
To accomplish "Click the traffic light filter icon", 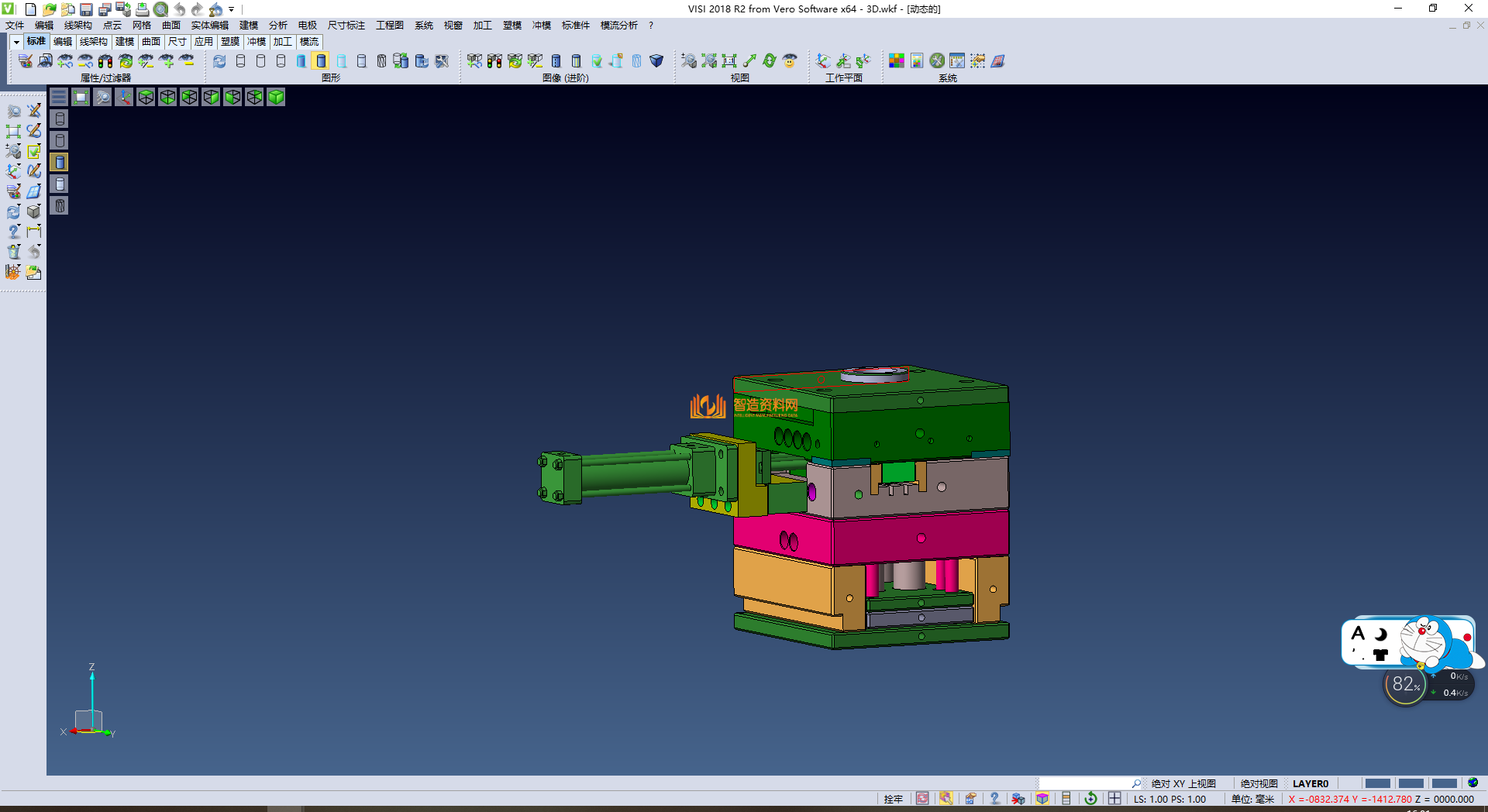I will (x=105, y=61).
